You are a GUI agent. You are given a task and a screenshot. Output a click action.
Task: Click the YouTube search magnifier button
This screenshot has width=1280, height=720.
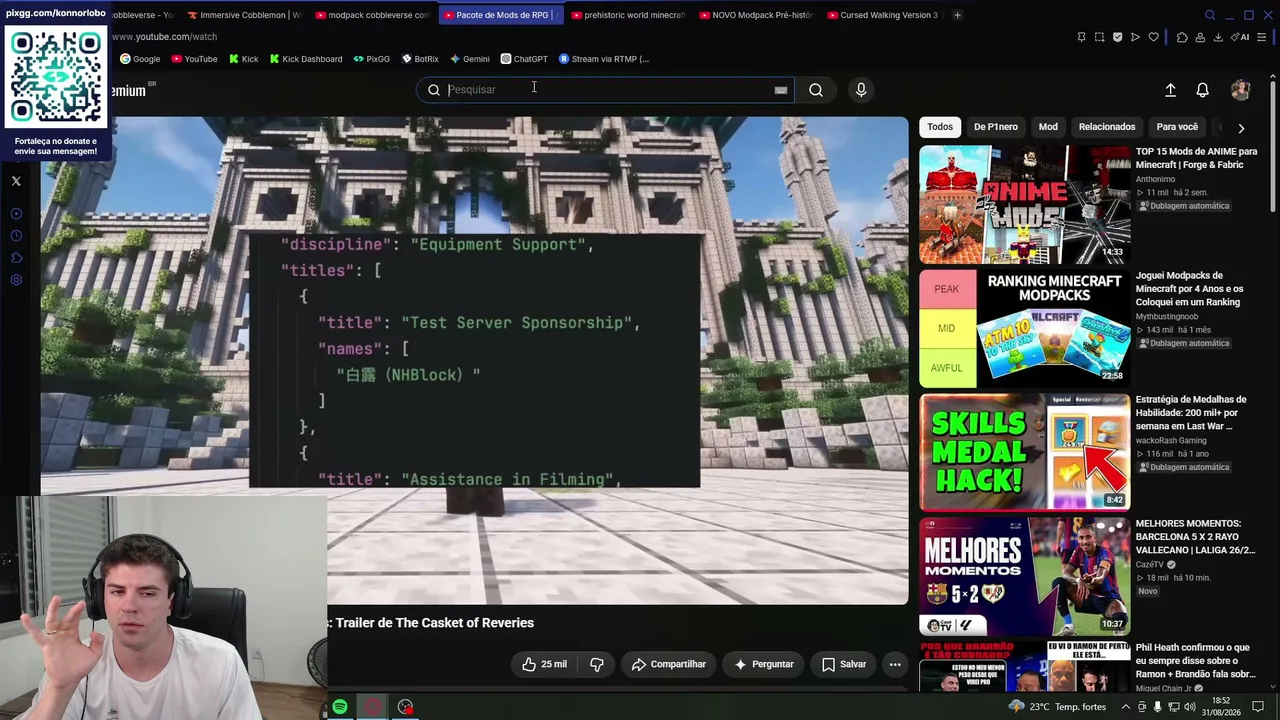[x=816, y=90]
